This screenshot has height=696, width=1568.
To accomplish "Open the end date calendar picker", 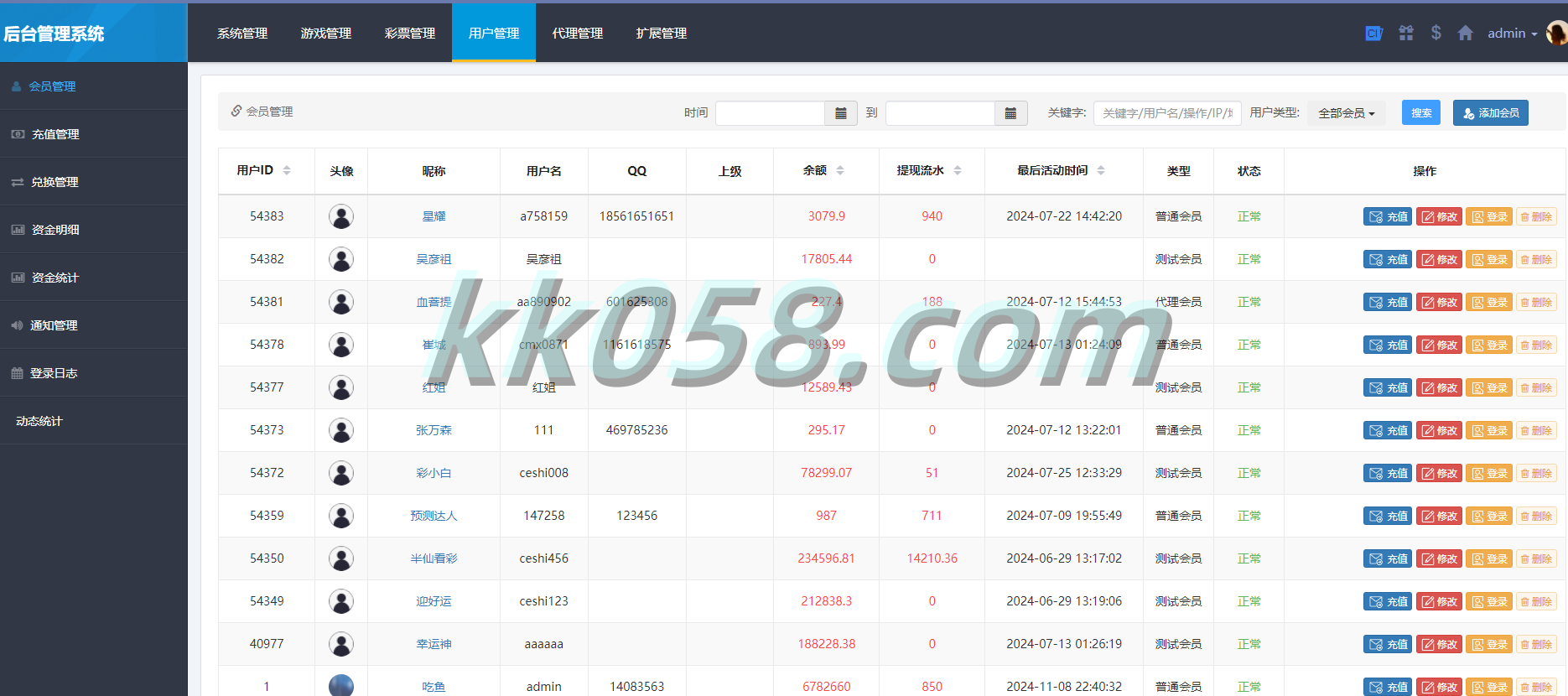I will point(1010,113).
